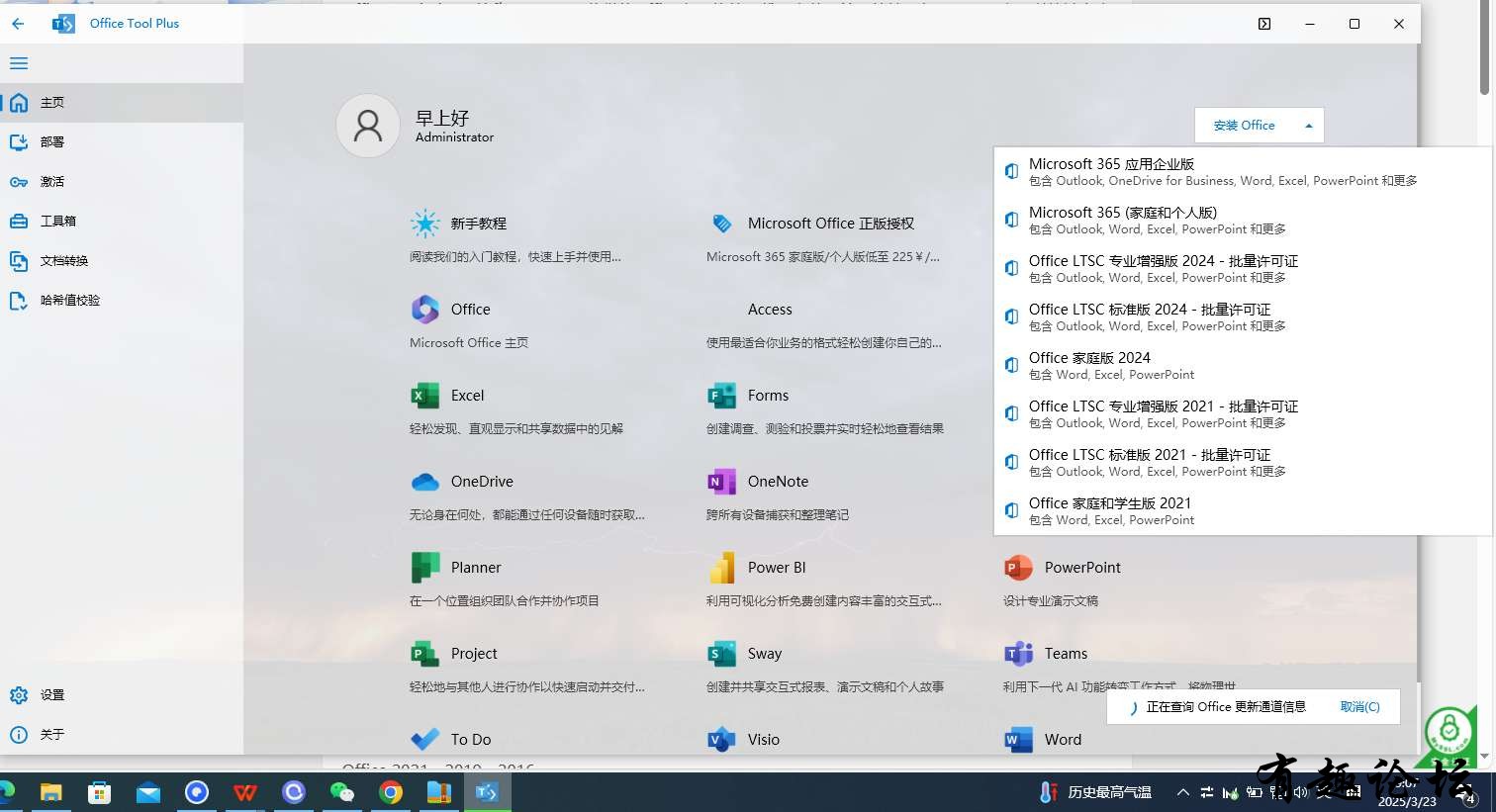This screenshot has height=812, width=1496.
Task: Select Microsoft 365 (家庭和个人版)
Action: click(x=1243, y=221)
